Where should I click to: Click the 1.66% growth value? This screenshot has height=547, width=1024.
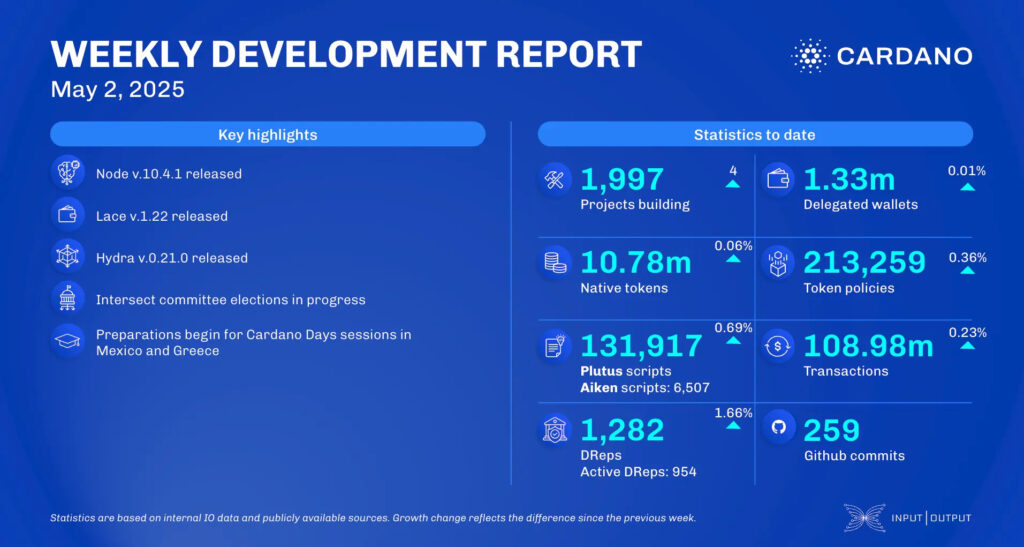733,413
